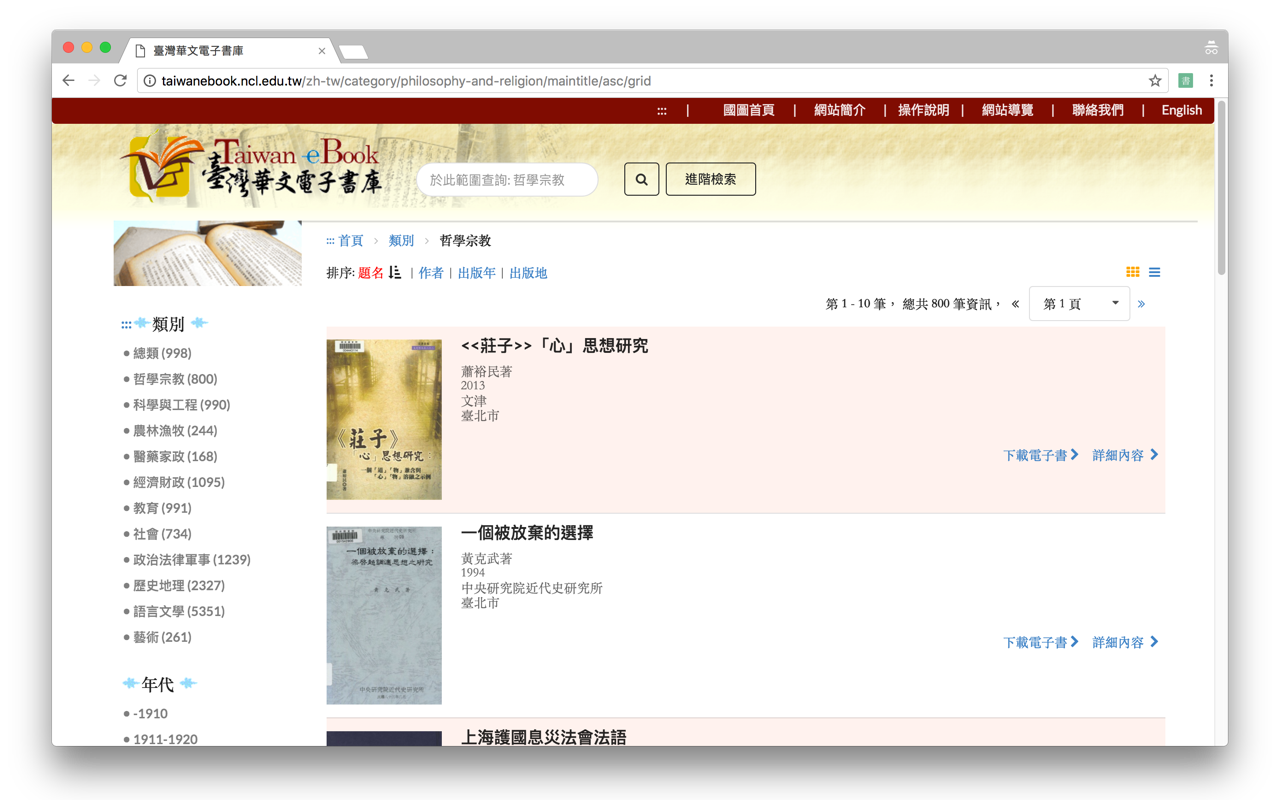The image size is (1280, 800).
Task: Open title <<莊子>>「心」思想研究
Action: [554, 346]
